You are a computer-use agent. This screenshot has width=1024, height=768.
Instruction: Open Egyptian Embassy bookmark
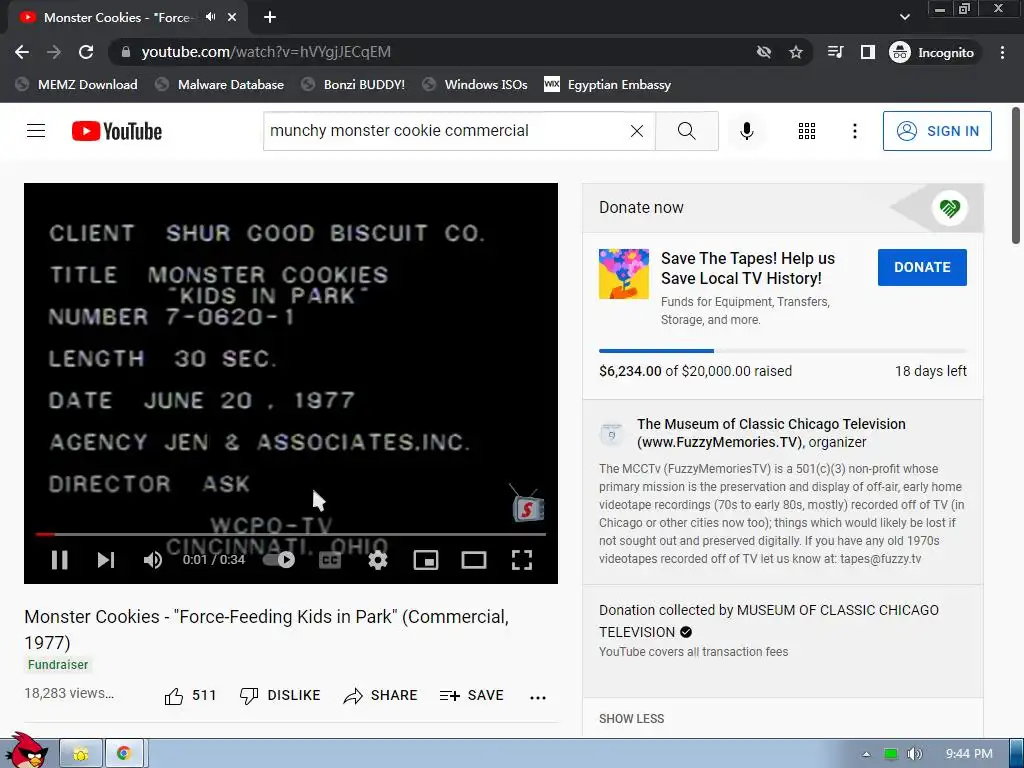607,85
